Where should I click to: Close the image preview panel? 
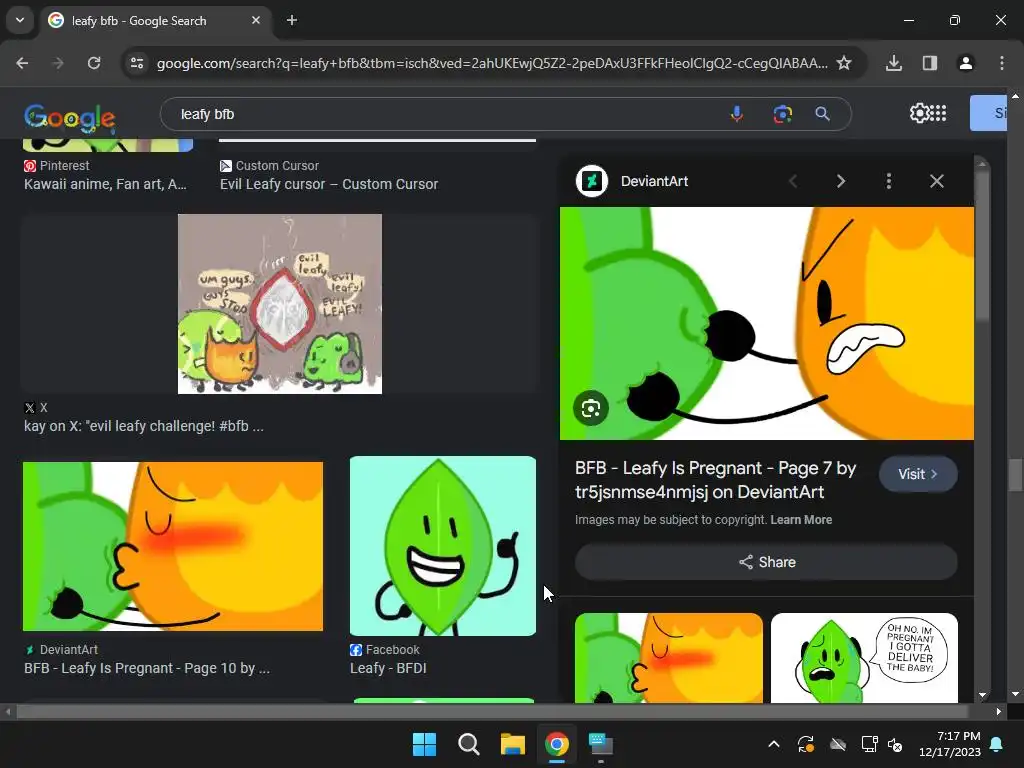pyautogui.click(x=936, y=181)
